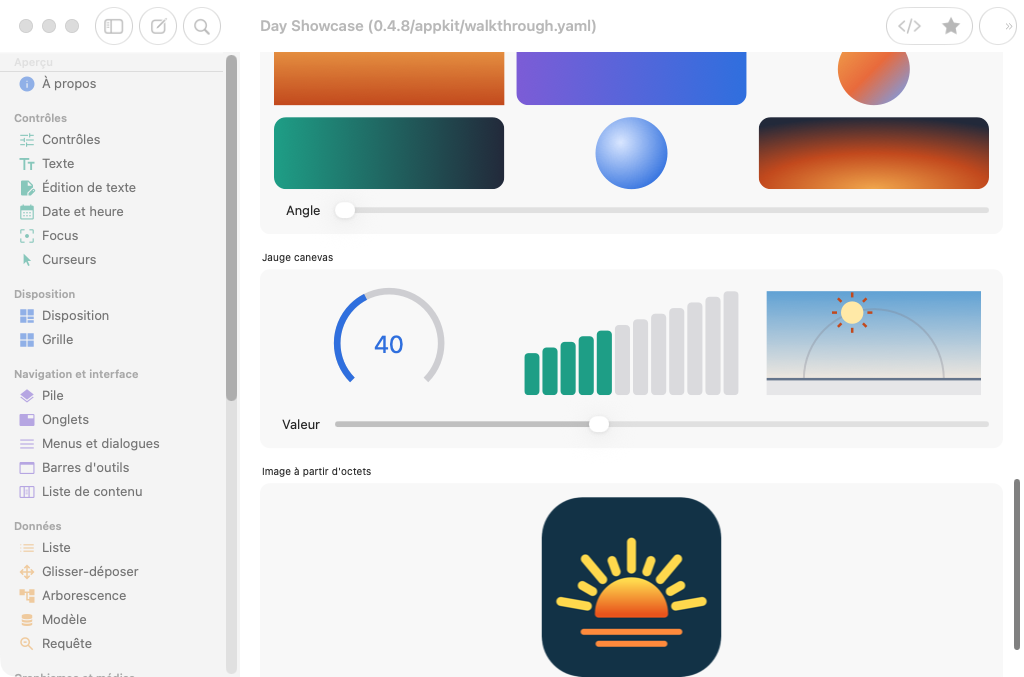
Task: Select Requête in sidebar
Action: click(x=67, y=644)
